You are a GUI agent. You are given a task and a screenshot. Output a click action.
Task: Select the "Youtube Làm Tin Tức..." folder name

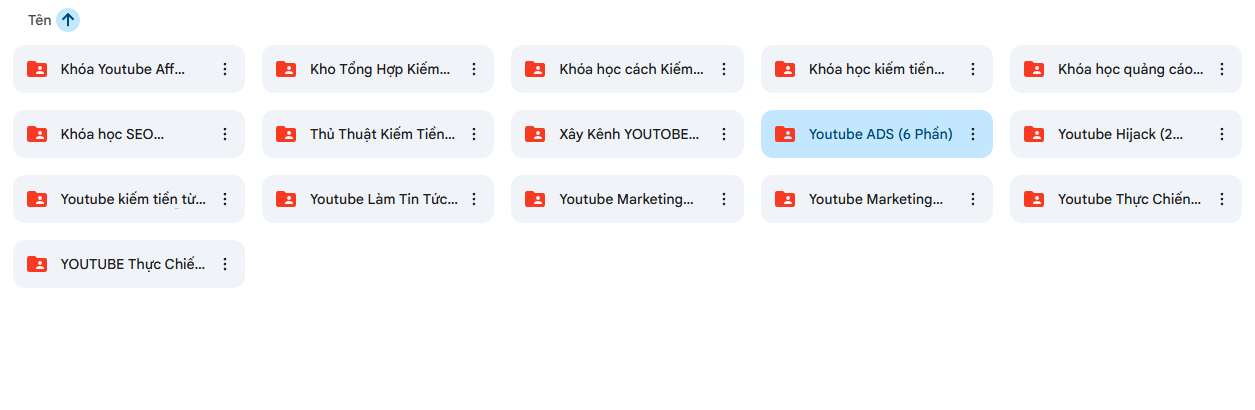pos(384,199)
